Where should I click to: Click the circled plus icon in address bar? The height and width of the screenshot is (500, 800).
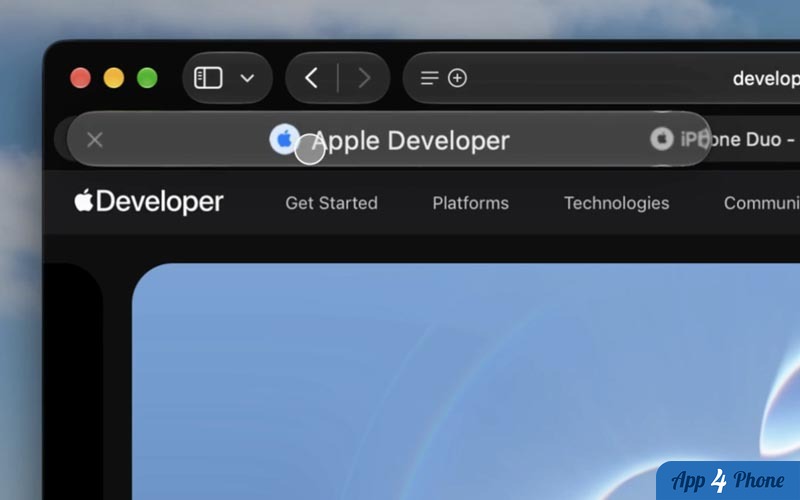(x=457, y=78)
